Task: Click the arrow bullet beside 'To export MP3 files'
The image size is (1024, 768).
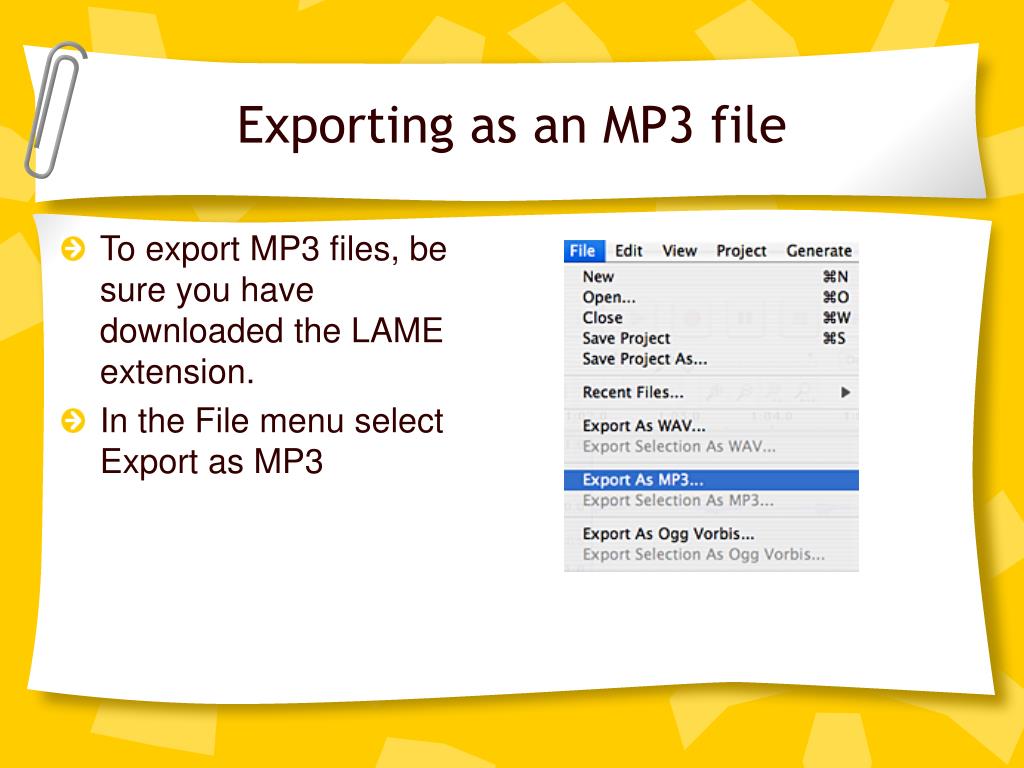Action: [x=73, y=249]
